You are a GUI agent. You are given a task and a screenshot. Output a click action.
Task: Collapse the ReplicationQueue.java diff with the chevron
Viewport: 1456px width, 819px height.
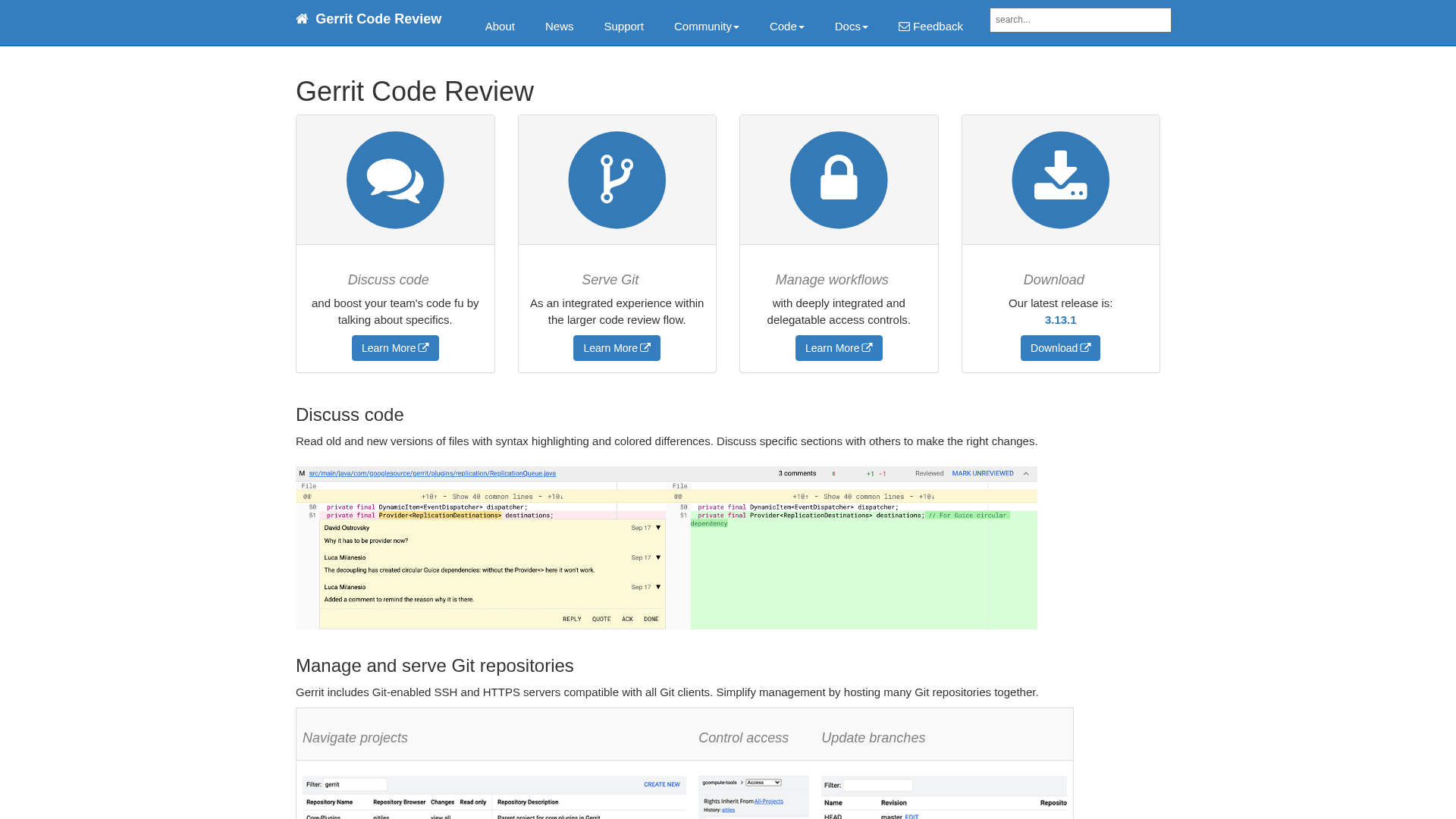1026,473
